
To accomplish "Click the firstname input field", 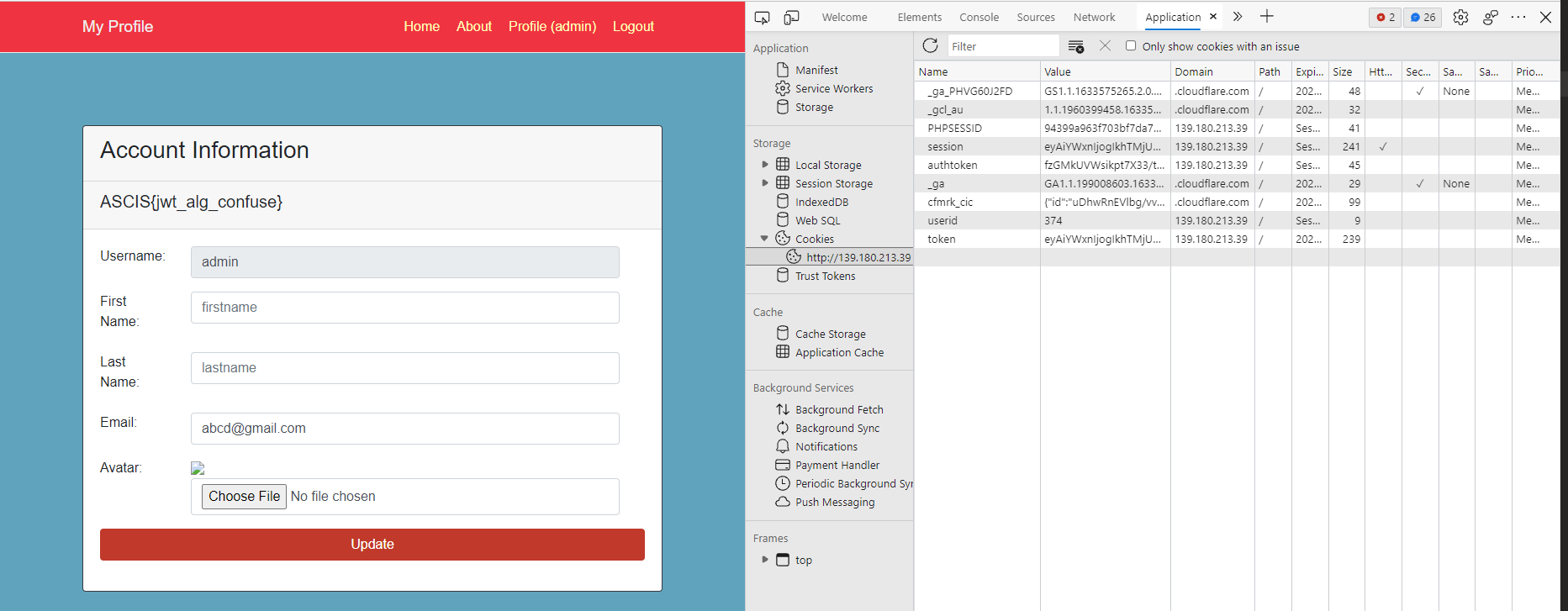I will coord(405,308).
